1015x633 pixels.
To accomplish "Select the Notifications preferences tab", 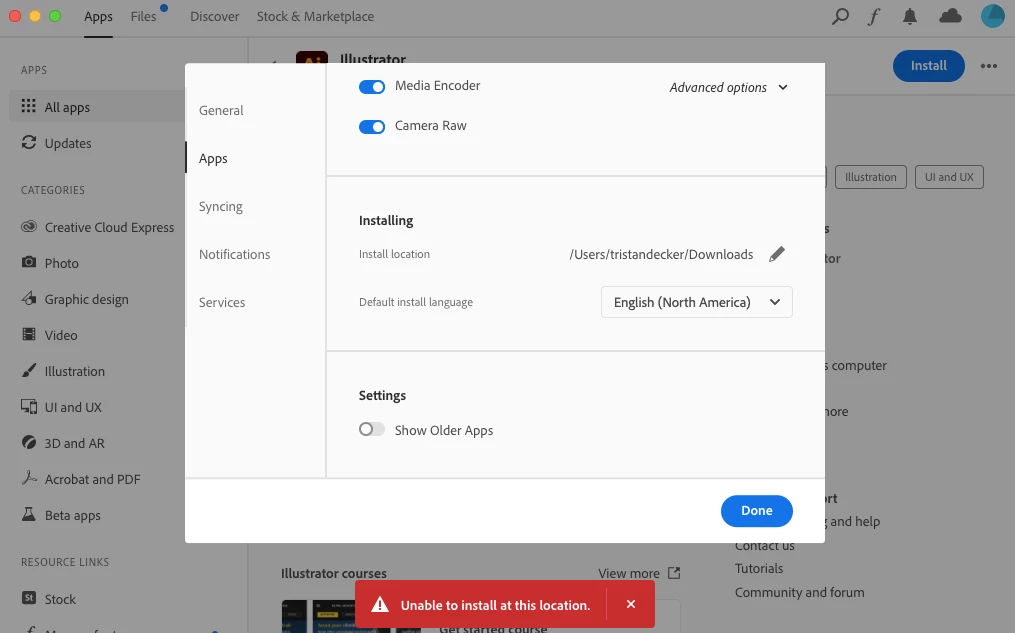I will pyautogui.click(x=234, y=254).
